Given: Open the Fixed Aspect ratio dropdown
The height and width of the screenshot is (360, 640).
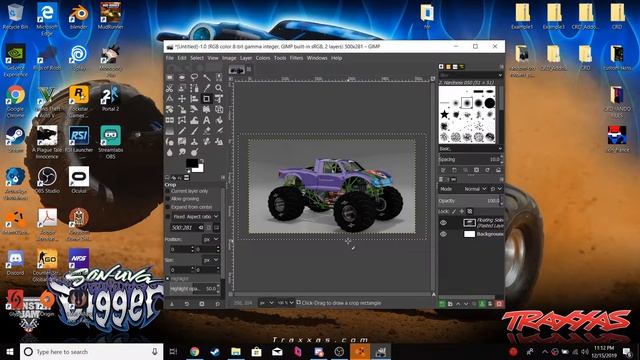Looking at the screenshot, I should pyautogui.click(x=196, y=216).
